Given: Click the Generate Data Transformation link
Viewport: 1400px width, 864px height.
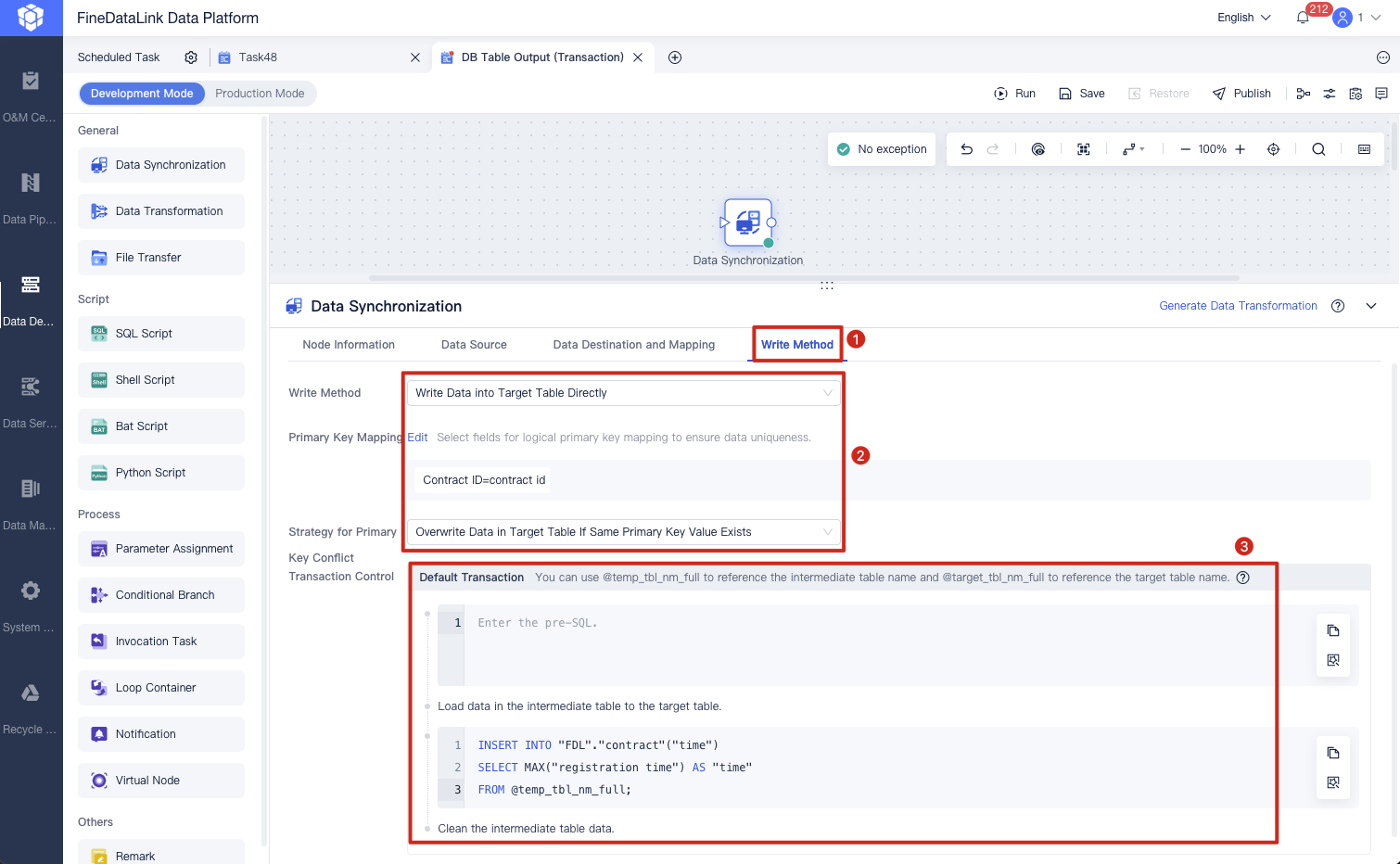Looking at the screenshot, I should (1238, 306).
